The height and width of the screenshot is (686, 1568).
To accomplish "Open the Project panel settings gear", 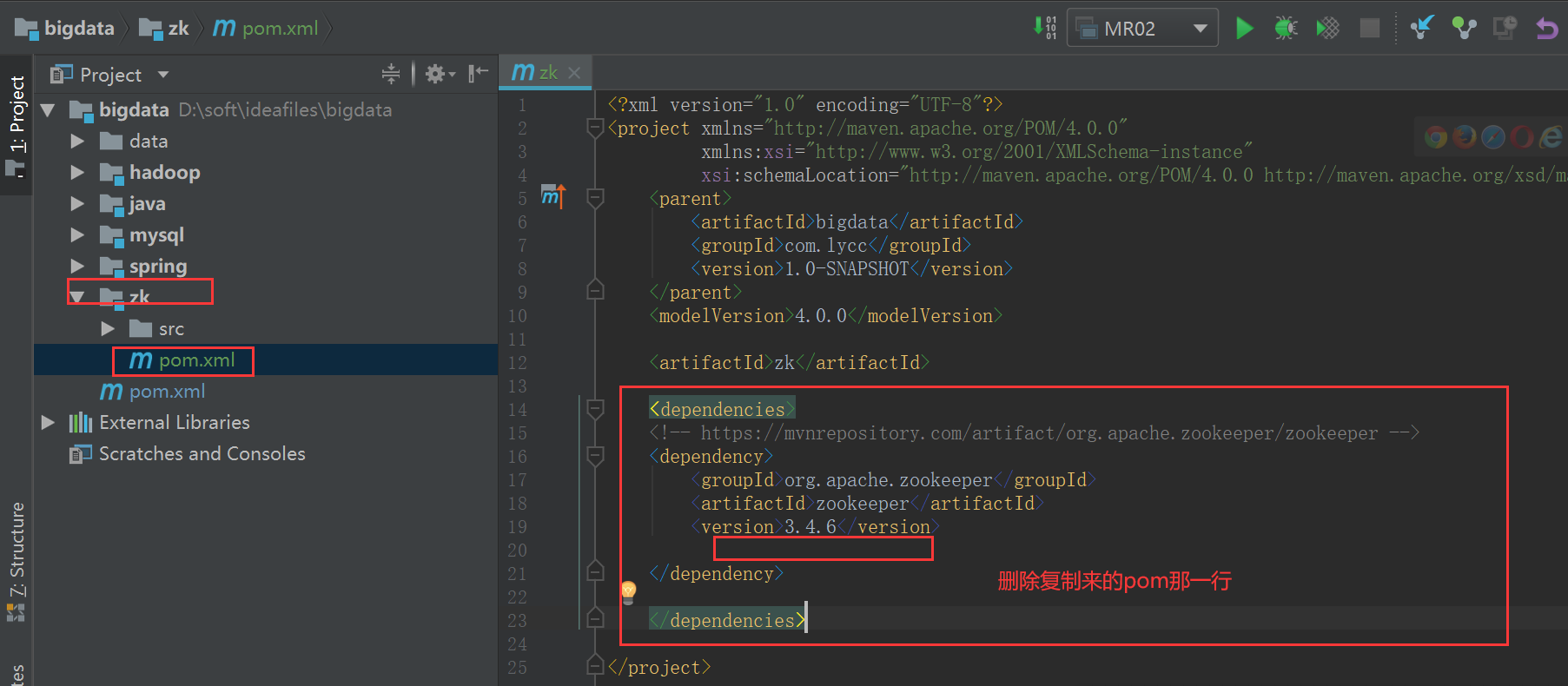I will (x=439, y=74).
